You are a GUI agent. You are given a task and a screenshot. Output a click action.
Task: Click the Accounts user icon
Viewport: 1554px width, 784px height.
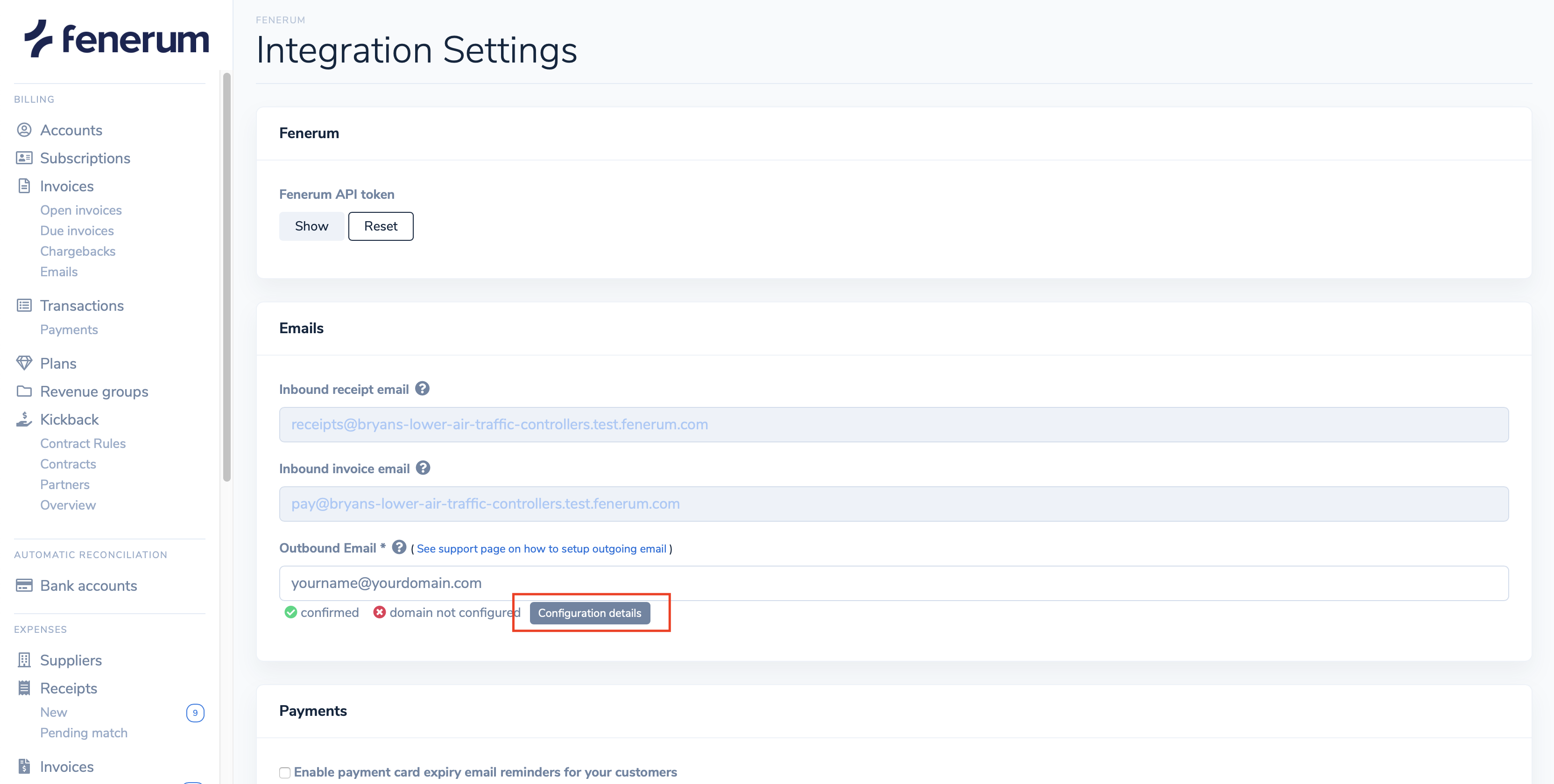pos(24,130)
